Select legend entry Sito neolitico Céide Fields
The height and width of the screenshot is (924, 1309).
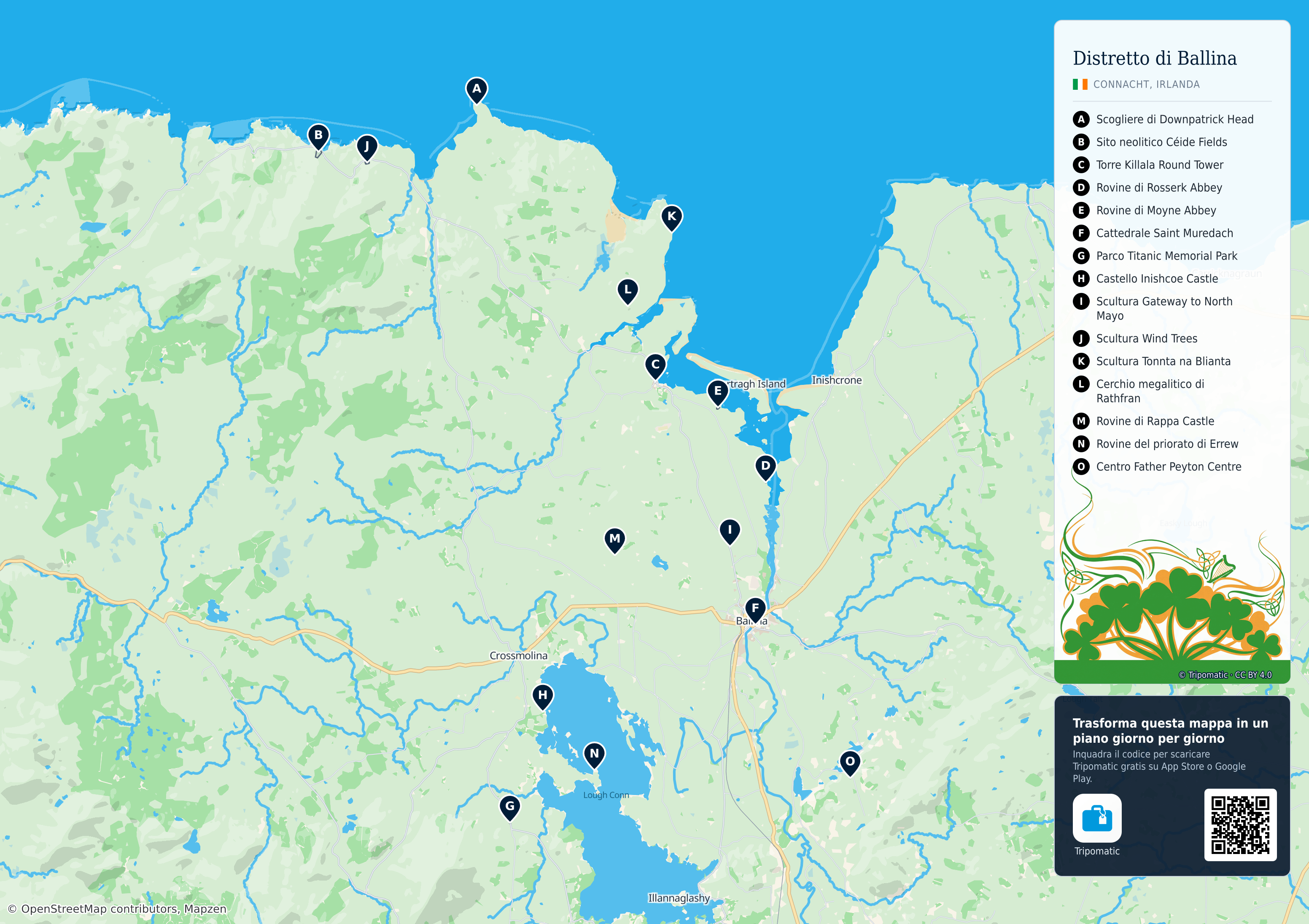click(1150, 142)
